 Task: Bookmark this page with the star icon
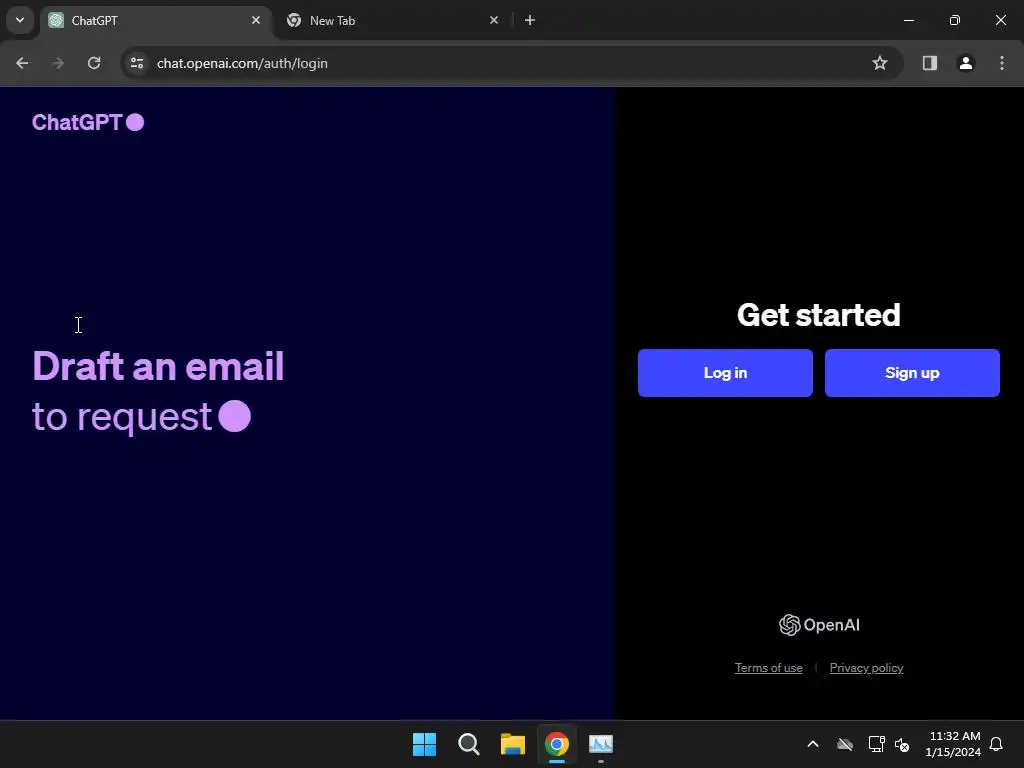[x=880, y=63]
